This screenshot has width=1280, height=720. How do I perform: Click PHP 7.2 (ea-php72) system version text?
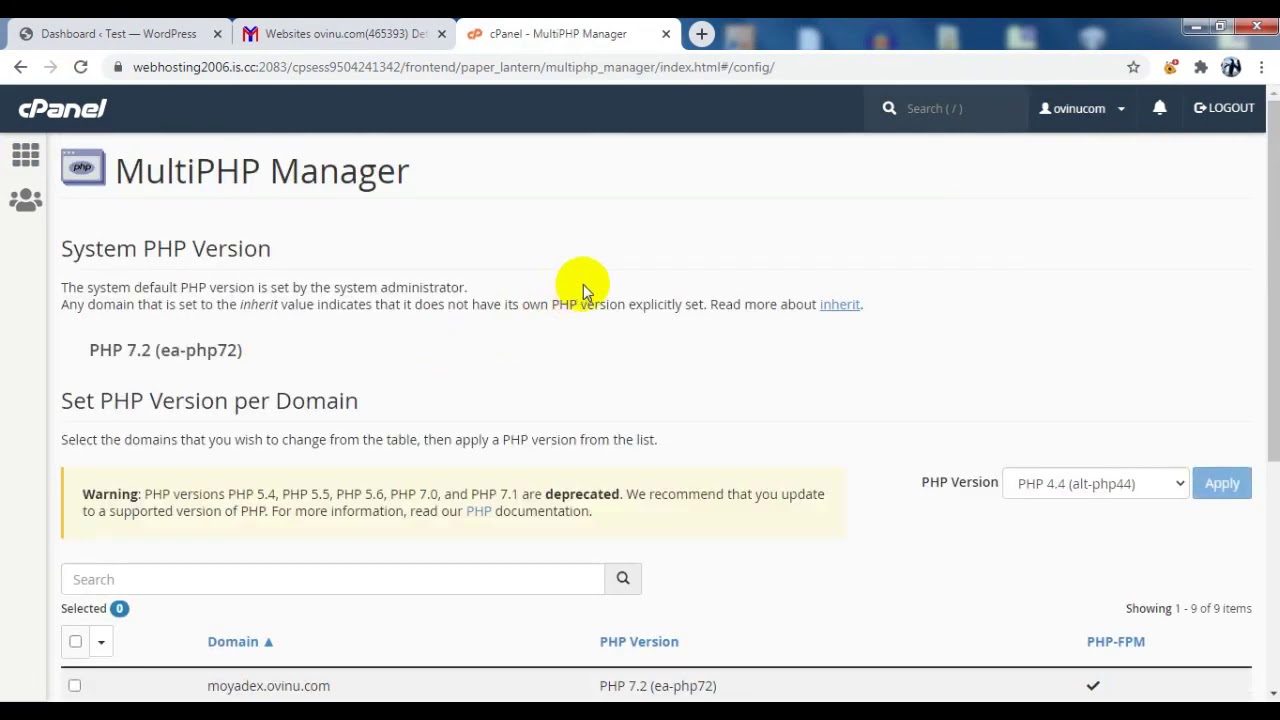pyautogui.click(x=166, y=350)
